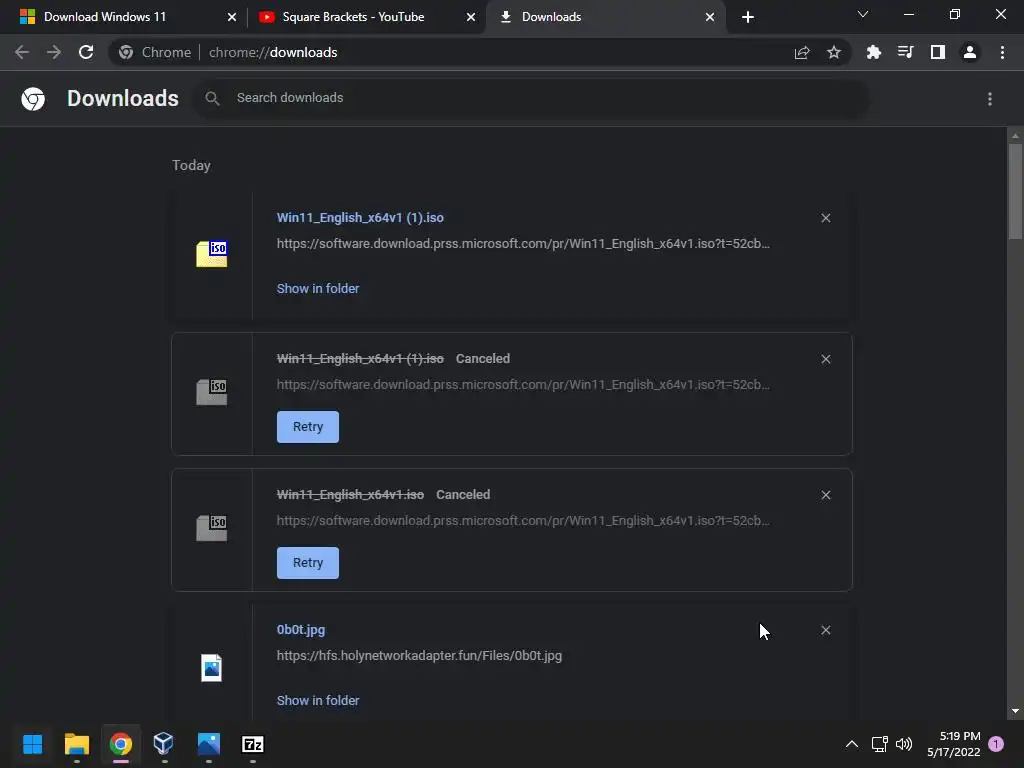Open Win11_English_x64v1 (1).iso completed download
The width and height of the screenshot is (1024, 768).
[x=360, y=217]
